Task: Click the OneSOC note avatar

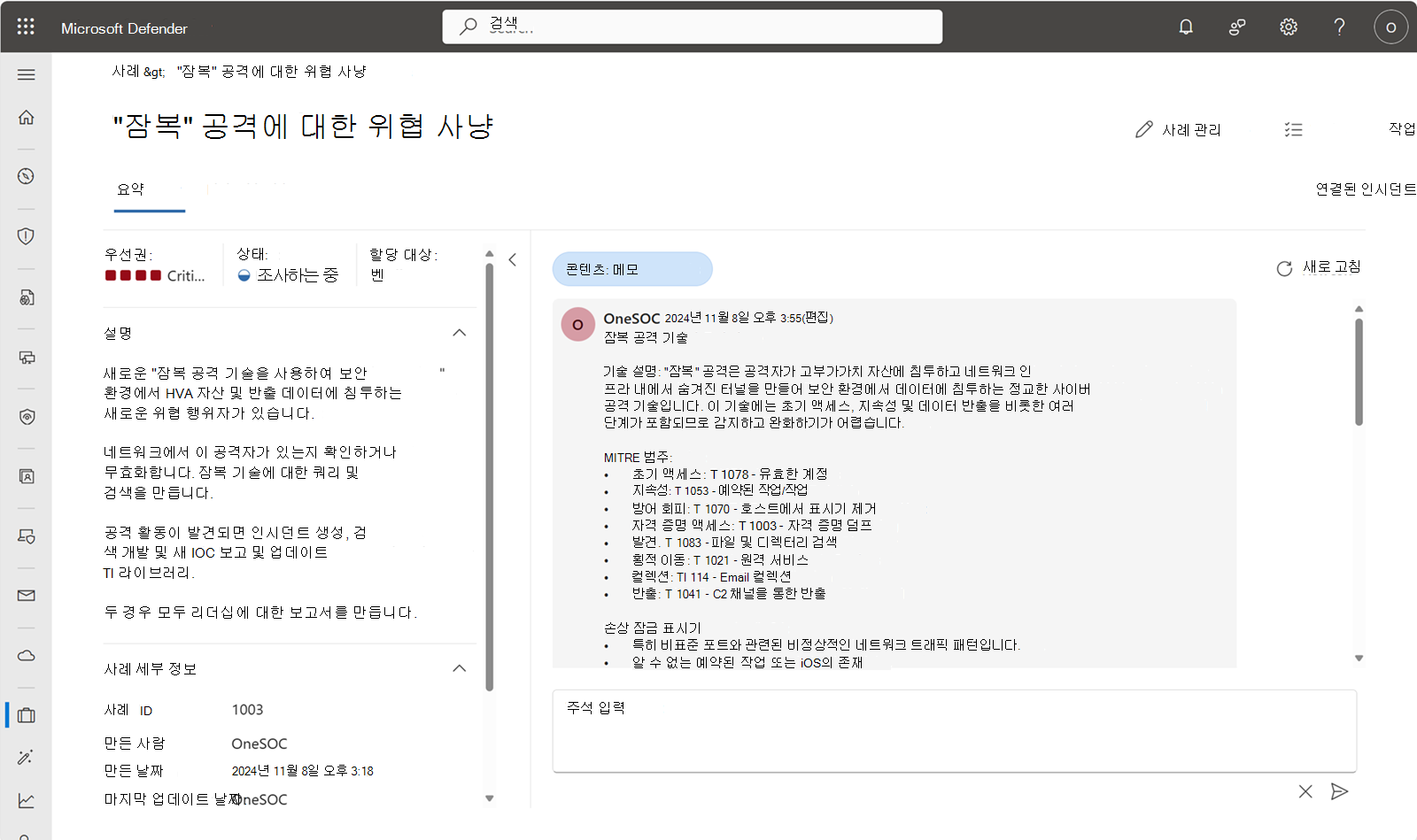Action: [578, 325]
